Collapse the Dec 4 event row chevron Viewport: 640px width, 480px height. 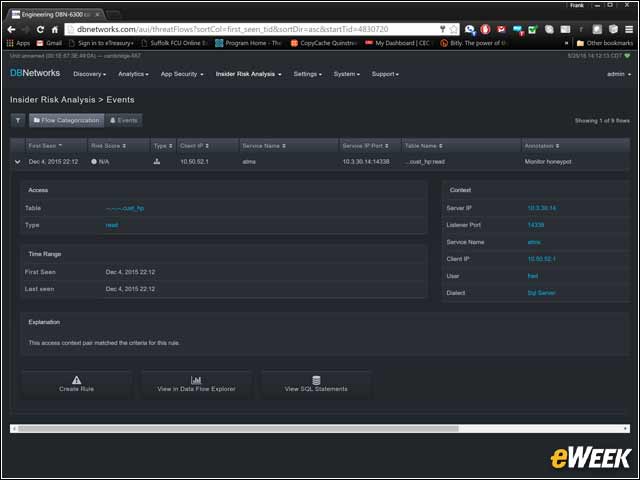coord(18,162)
